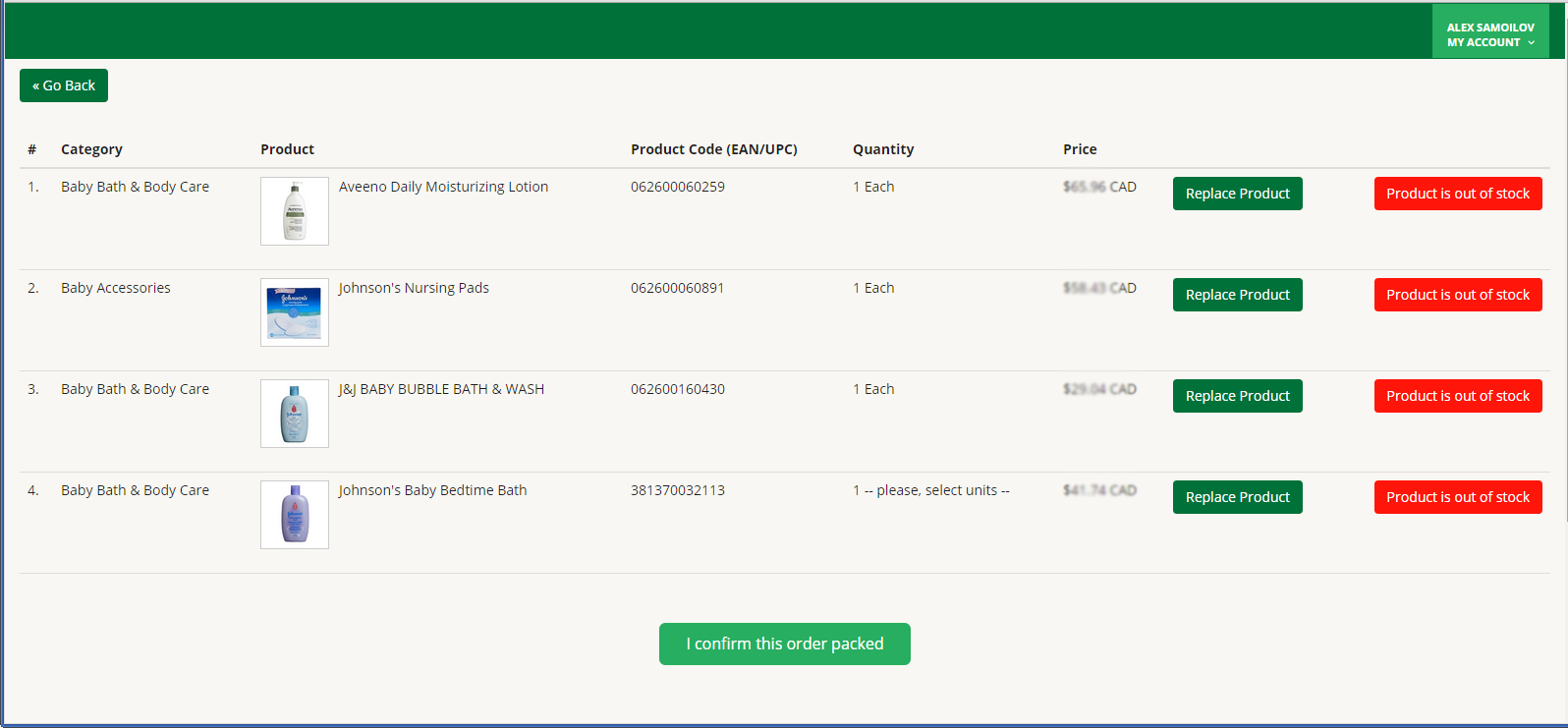Replace the Johnson's Nursing Pads product
Viewport: 1568px width, 728px height.
click(x=1237, y=295)
